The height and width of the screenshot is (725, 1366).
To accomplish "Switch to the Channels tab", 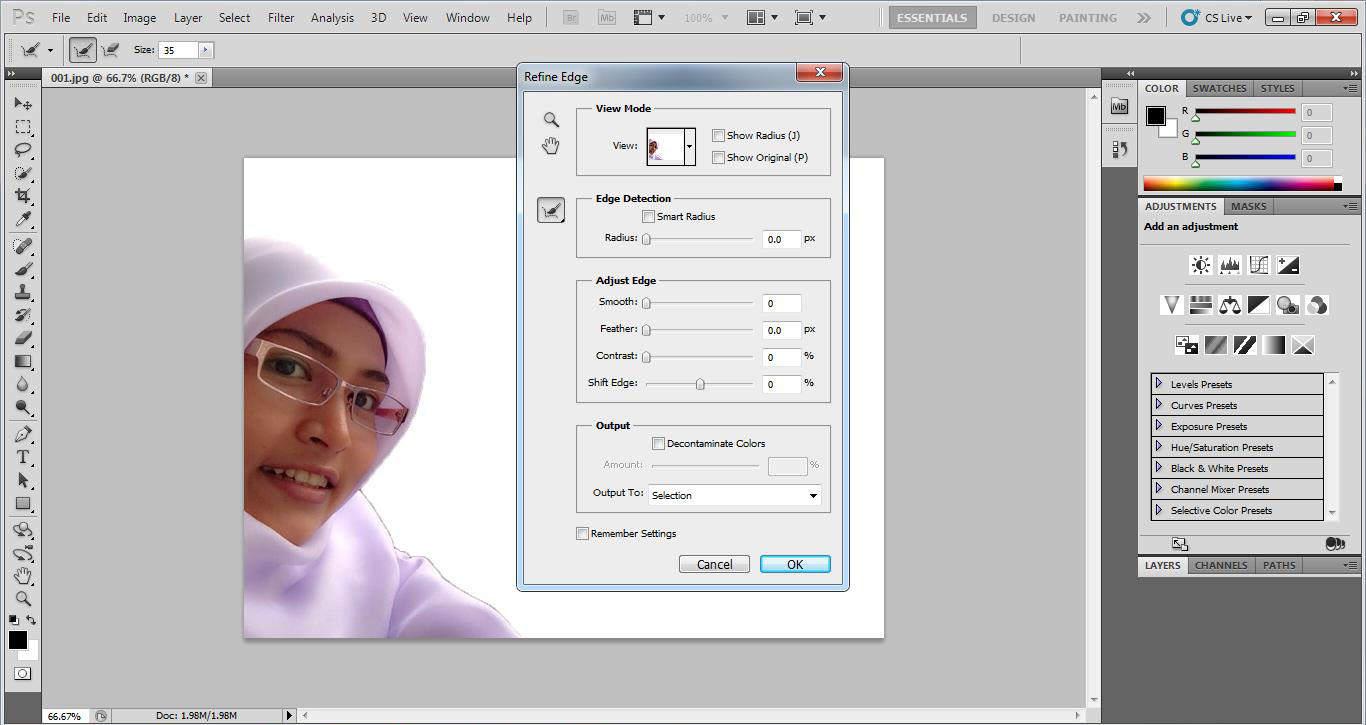I will [x=1221, y=565].
